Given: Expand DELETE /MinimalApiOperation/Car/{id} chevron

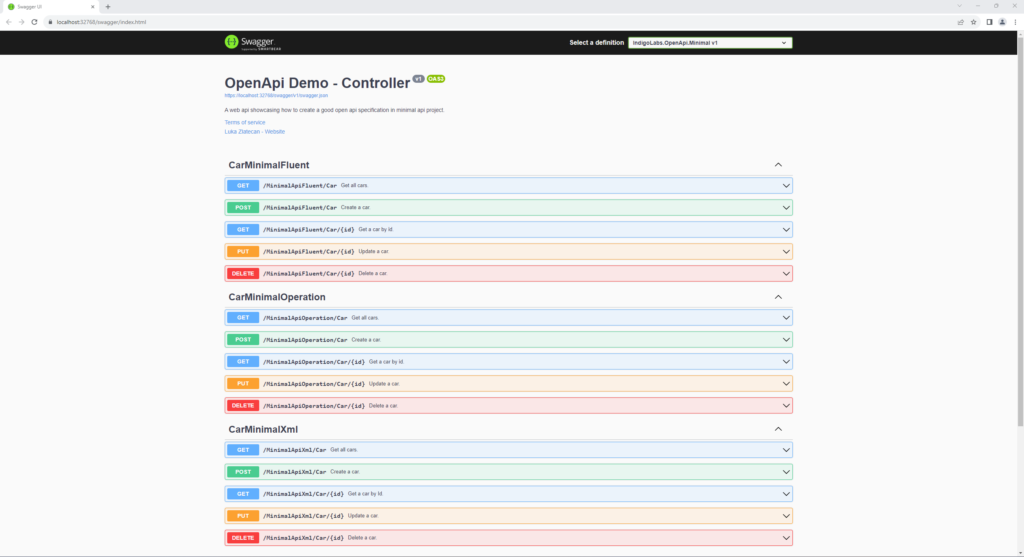Looking at the screenshot, I should coord(786,406).
